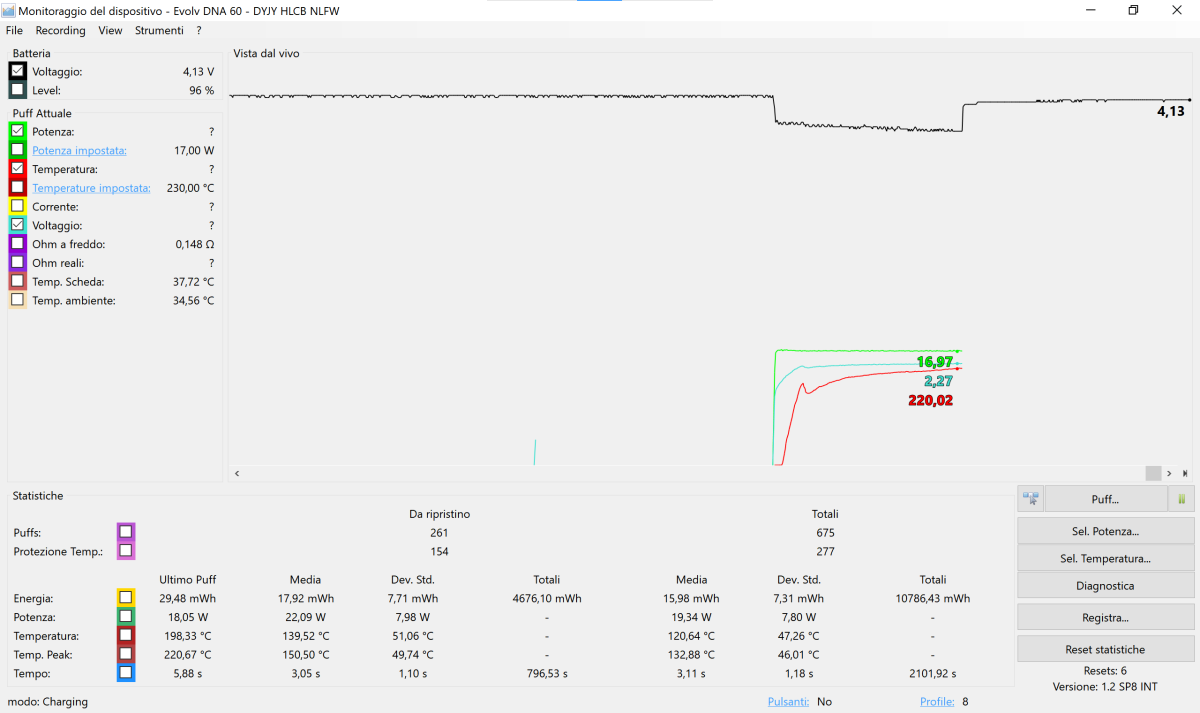The width and height of the screenshot is (1200, 713).
Task: Click the 'modo: Charging' status text
Action: pyautogui.click(x=47, y=702)
